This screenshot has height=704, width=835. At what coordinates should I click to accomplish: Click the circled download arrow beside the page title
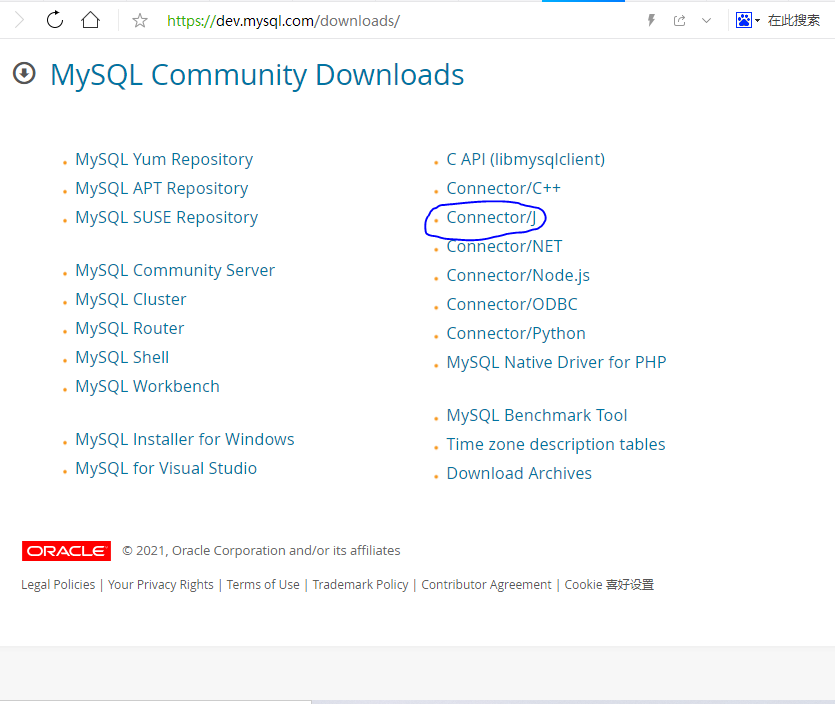tap(23, 73)
